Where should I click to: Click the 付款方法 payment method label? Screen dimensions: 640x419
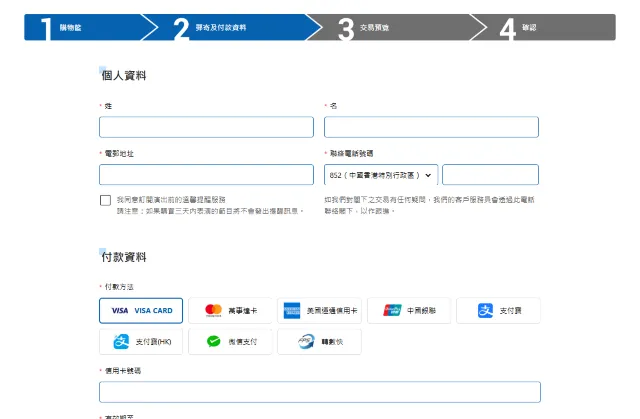coord(119,287)
